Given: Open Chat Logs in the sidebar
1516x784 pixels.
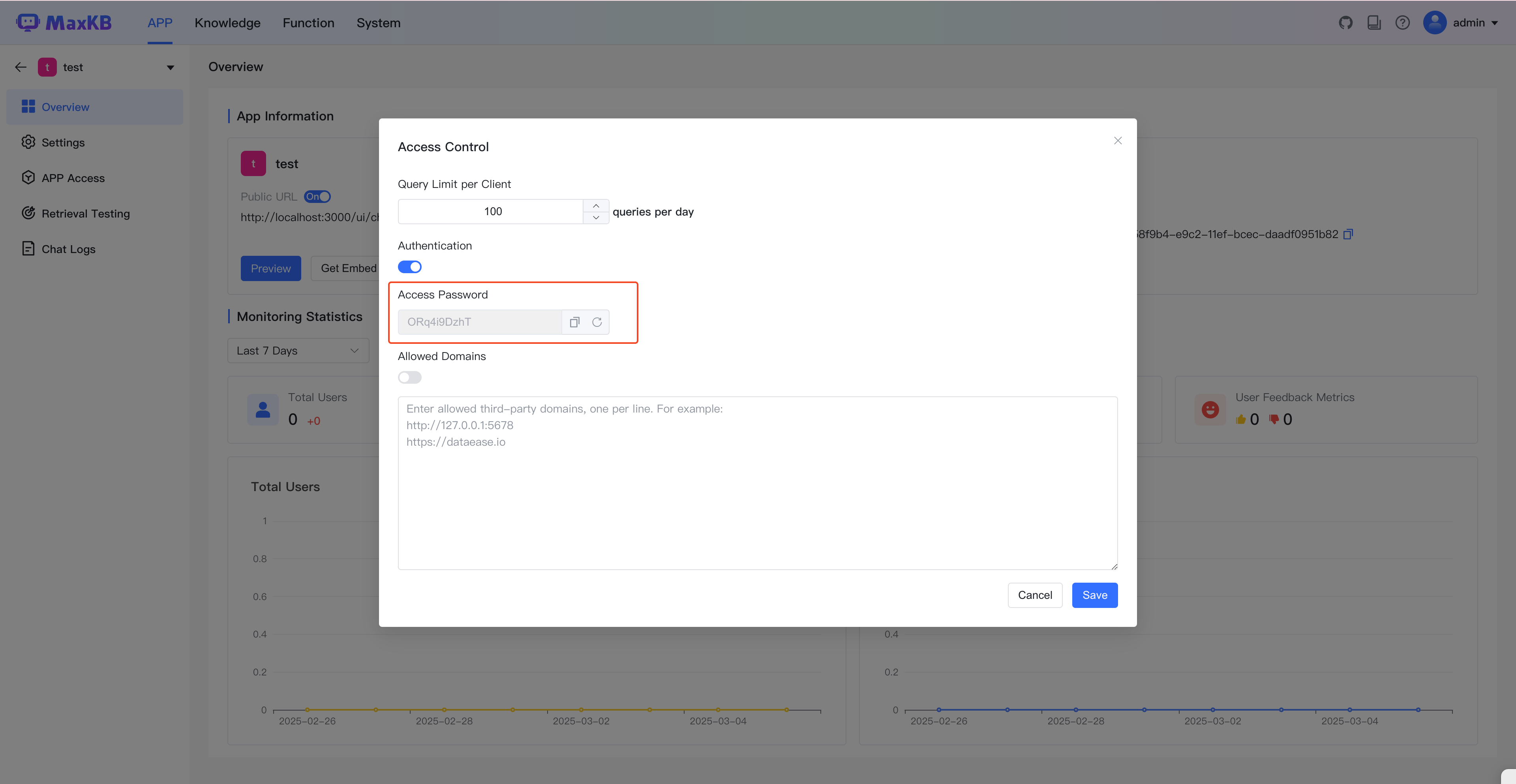Looking at the screenshot, I should 95,249.
